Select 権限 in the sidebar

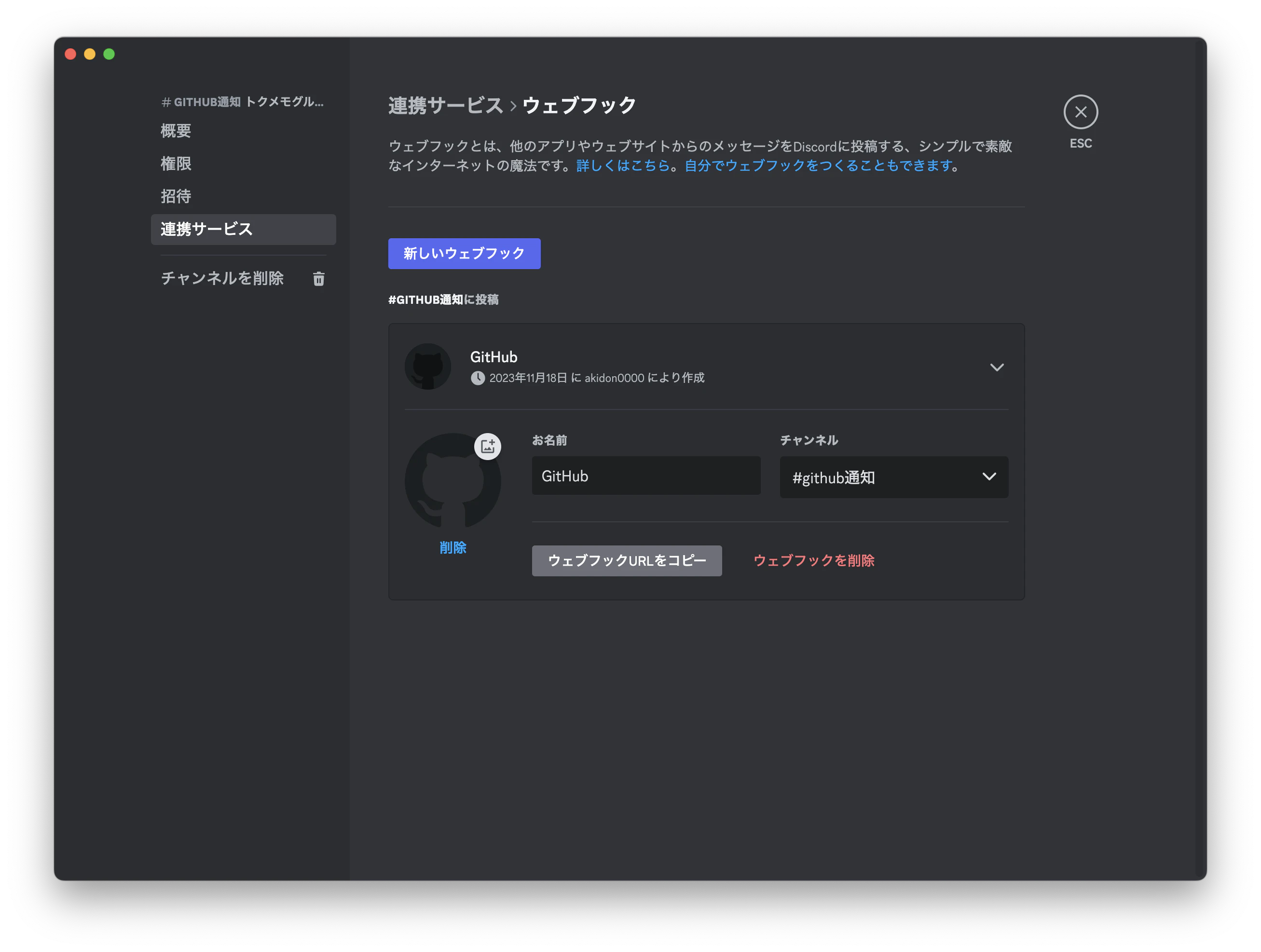point(176,163)
